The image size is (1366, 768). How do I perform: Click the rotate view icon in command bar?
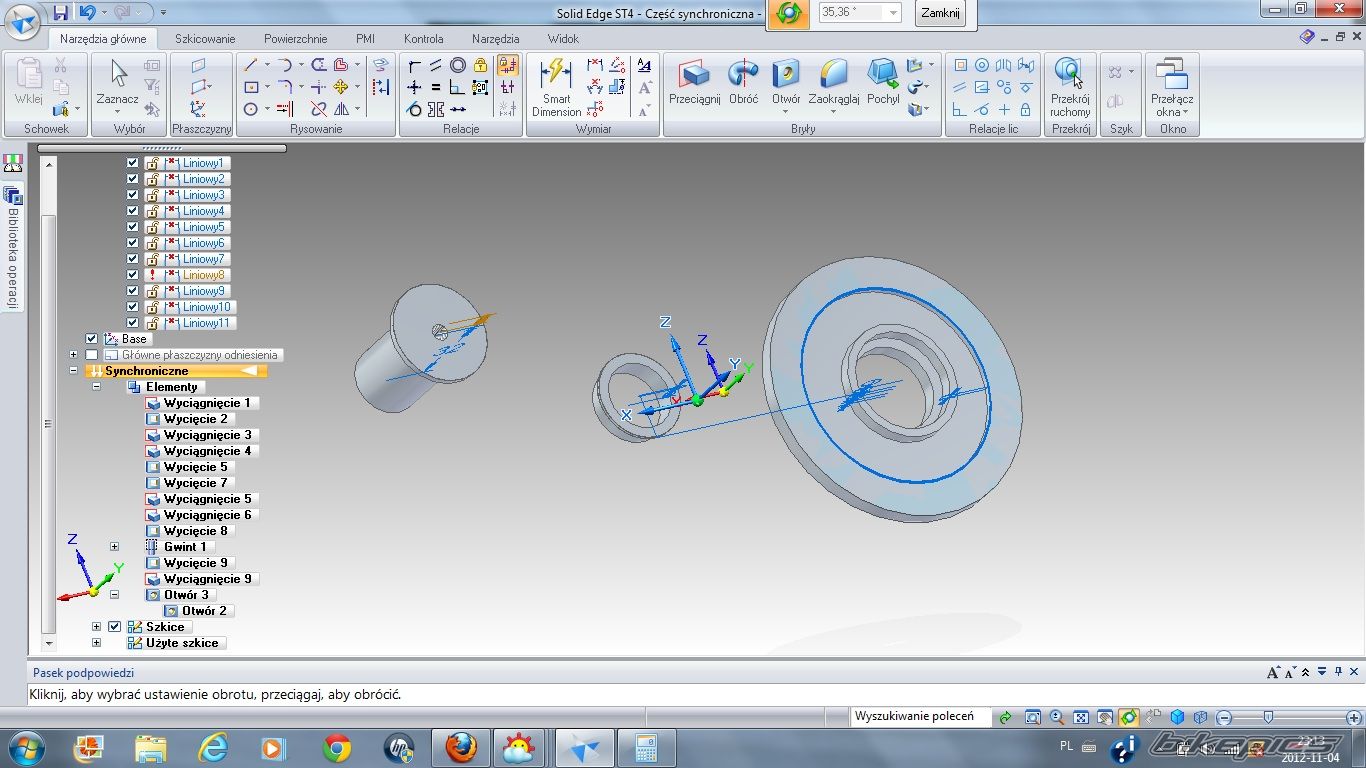tap(789, 14)
